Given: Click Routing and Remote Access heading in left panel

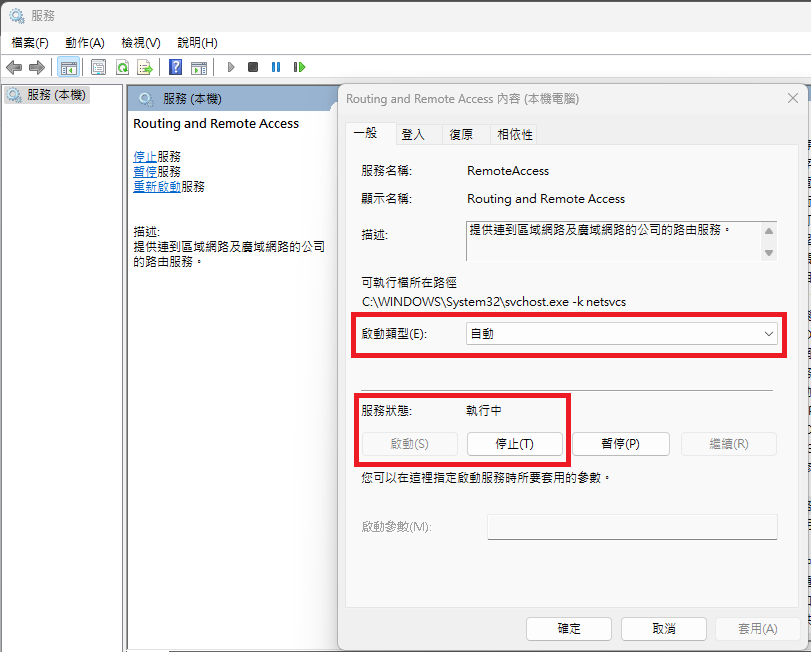Looking at the screenshot, I should point(216,124).
